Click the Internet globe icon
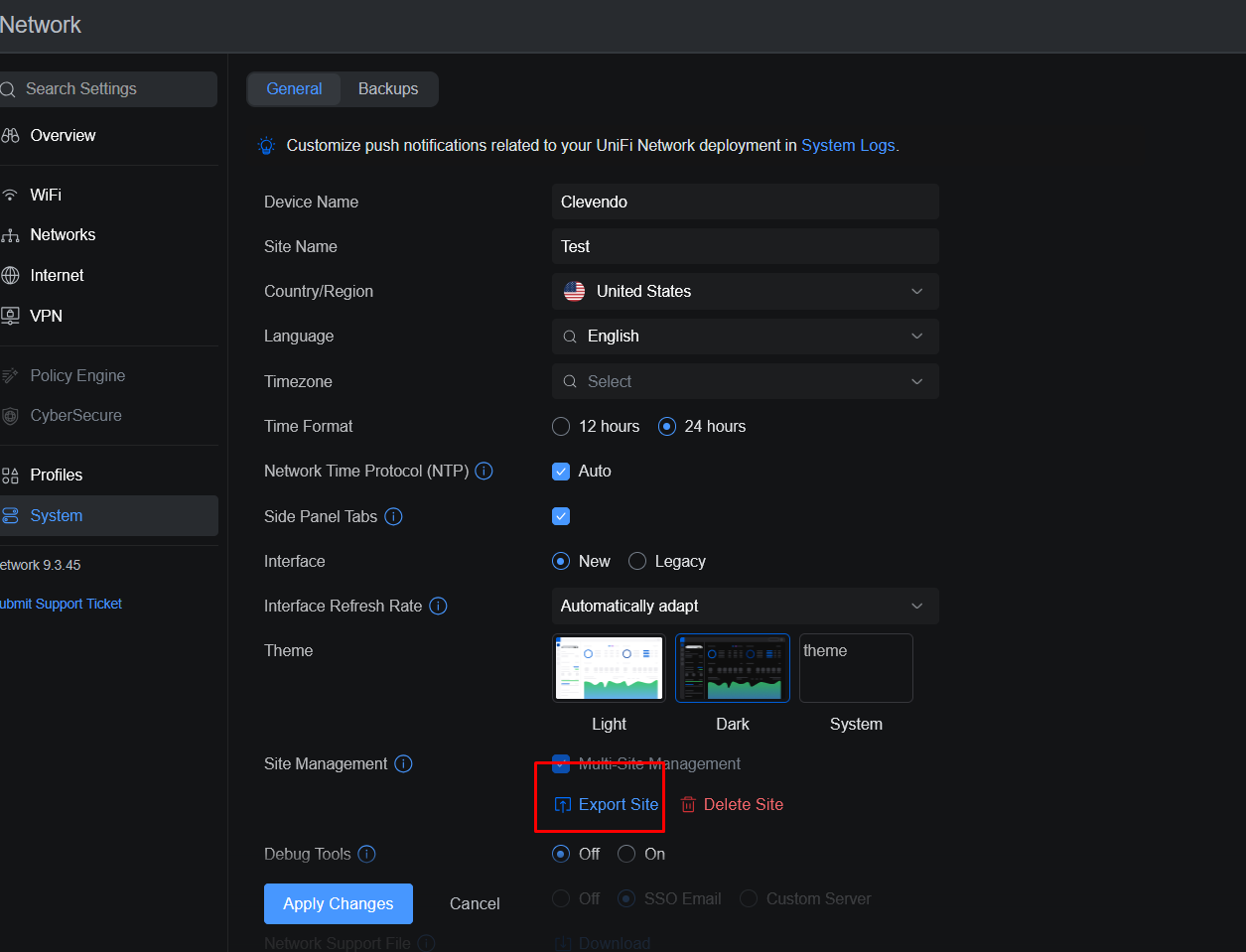 (x=10, y=275)
